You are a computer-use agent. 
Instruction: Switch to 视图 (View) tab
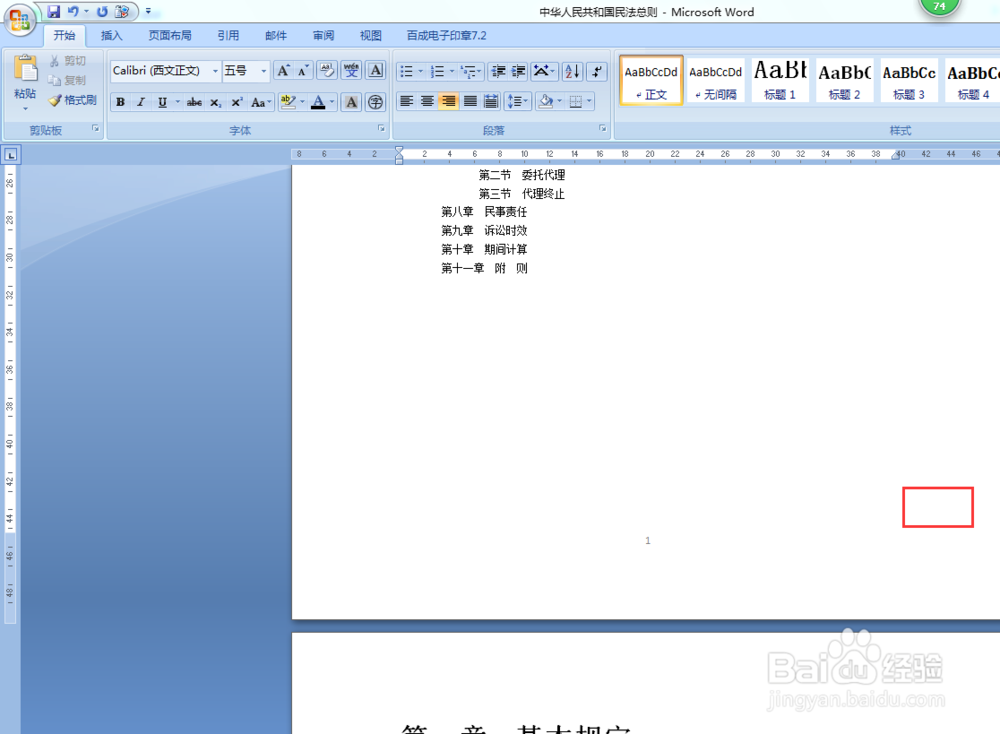371,36
